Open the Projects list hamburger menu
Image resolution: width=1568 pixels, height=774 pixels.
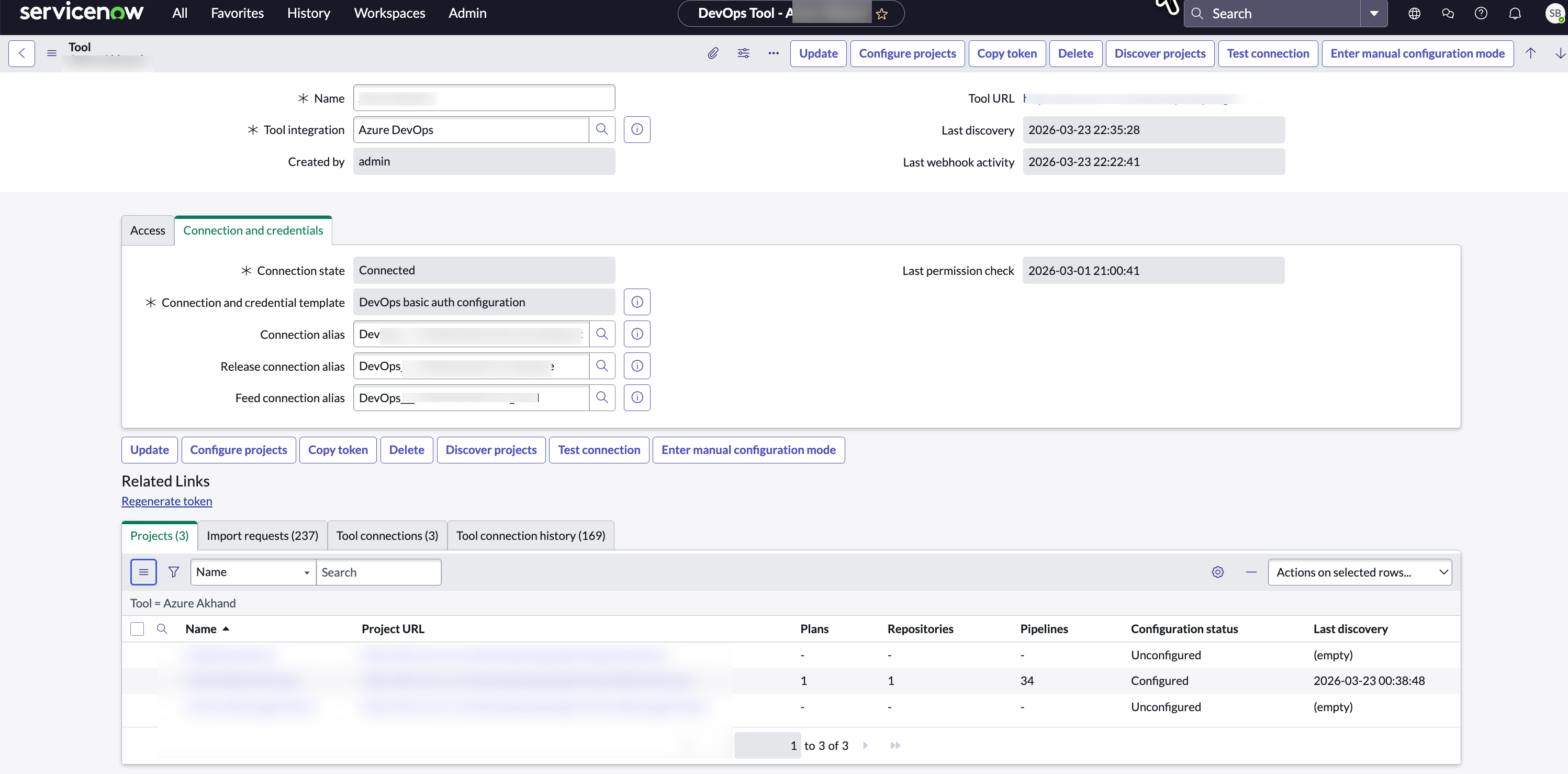tap(143, 572)
